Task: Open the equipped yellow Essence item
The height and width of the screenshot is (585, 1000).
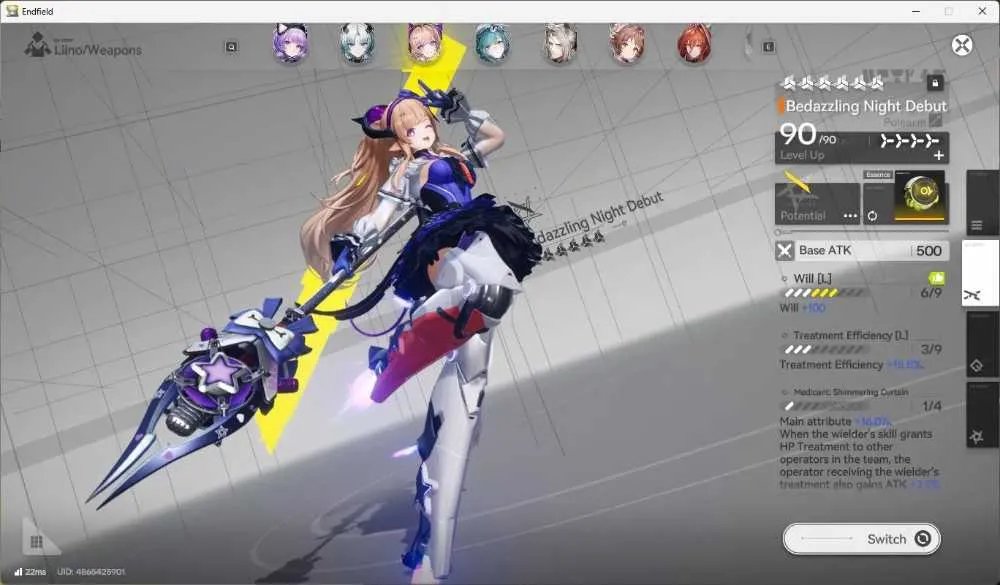Action: (919, 195)
